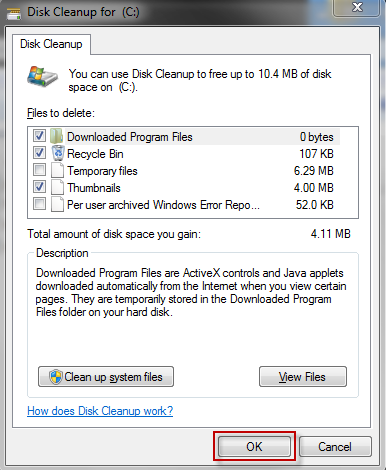Uncheck the Recycle Bin checkbox
The width and height of the screenshot is (386, 470).
tap(39, 153)
